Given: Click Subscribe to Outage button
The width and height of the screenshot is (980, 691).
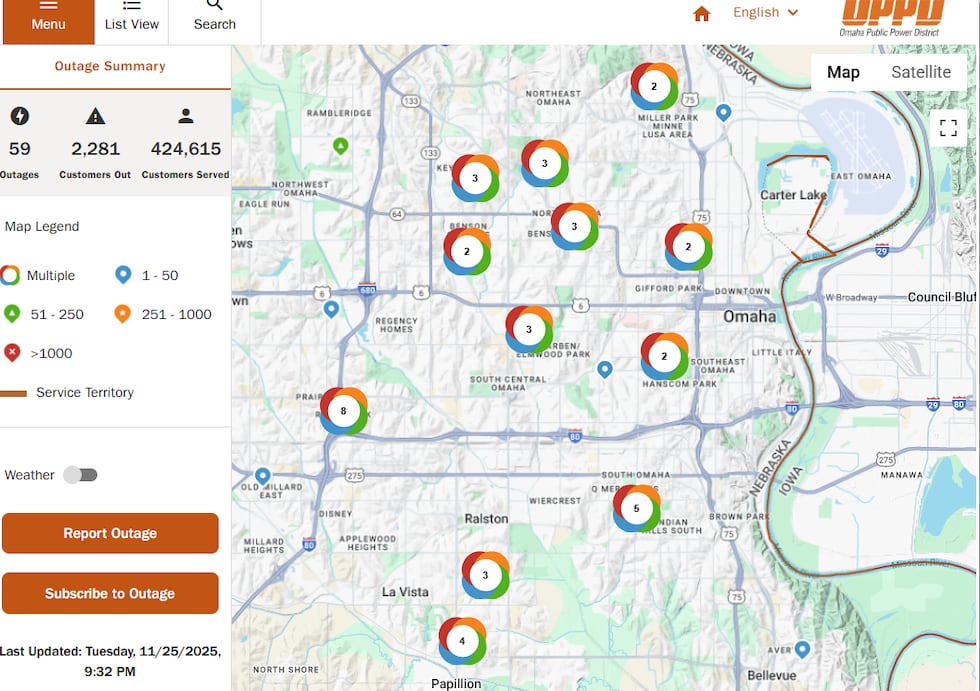Looking at the screenshot, I should pyautogui.click(x=110, y=593).
